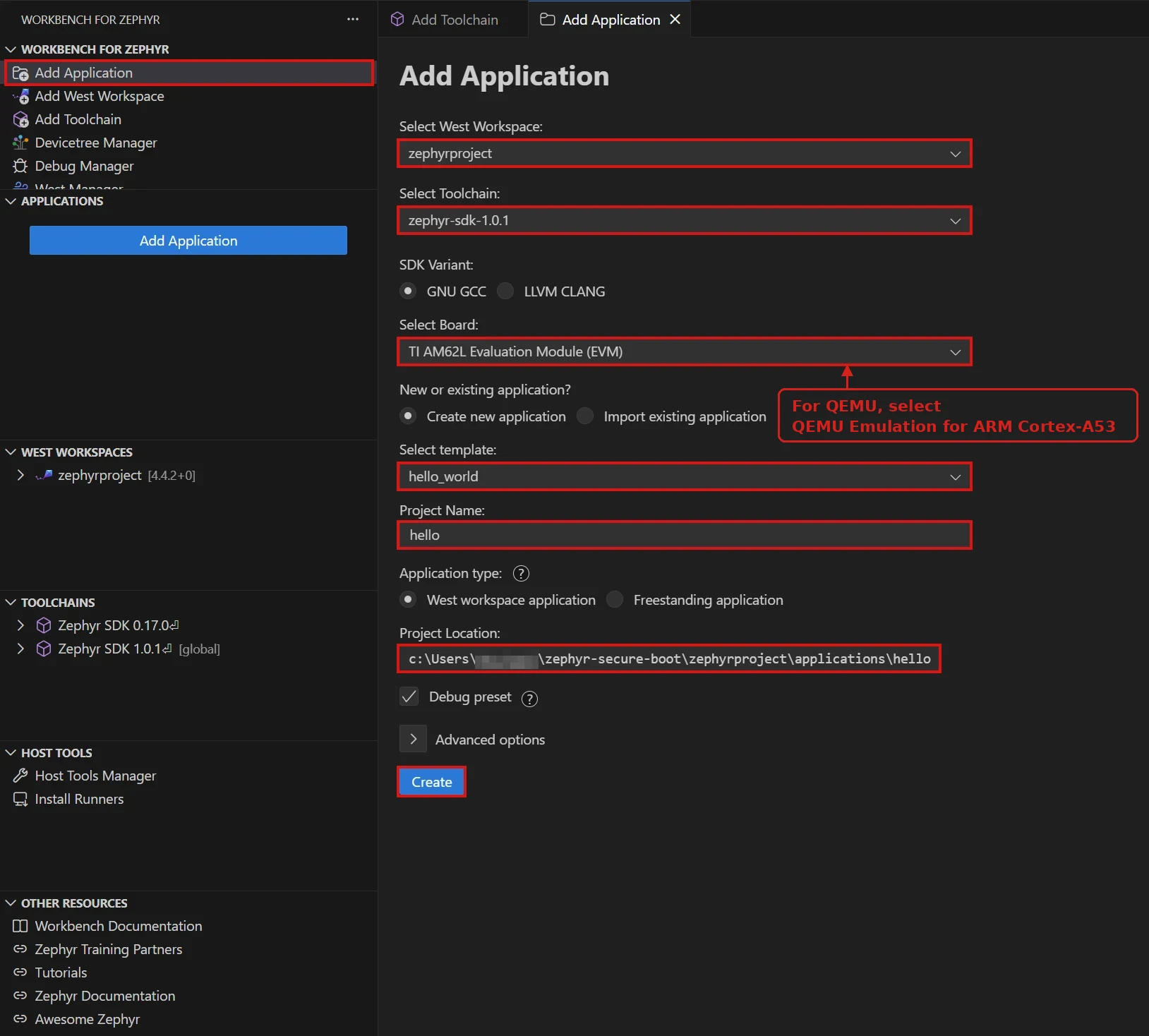Open the Select West Workspace dropdown
1149x1036 pixels.
[685, 154]
